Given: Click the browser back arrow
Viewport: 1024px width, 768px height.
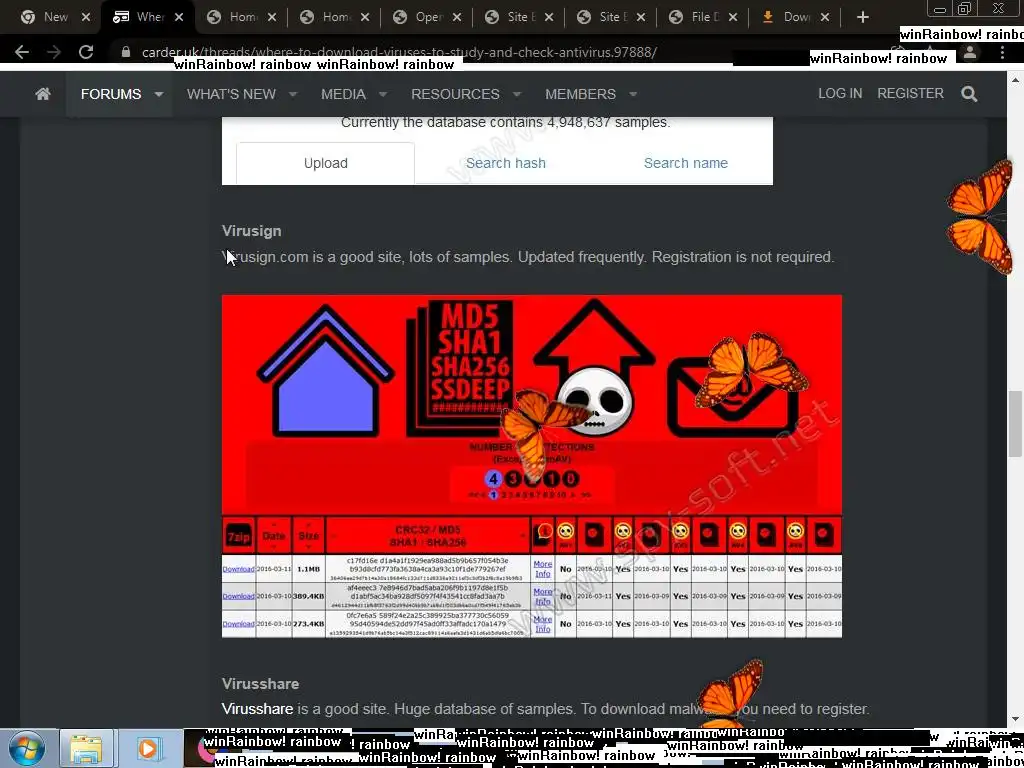Looking at the screenshot, I should click(x=22, y=52).
